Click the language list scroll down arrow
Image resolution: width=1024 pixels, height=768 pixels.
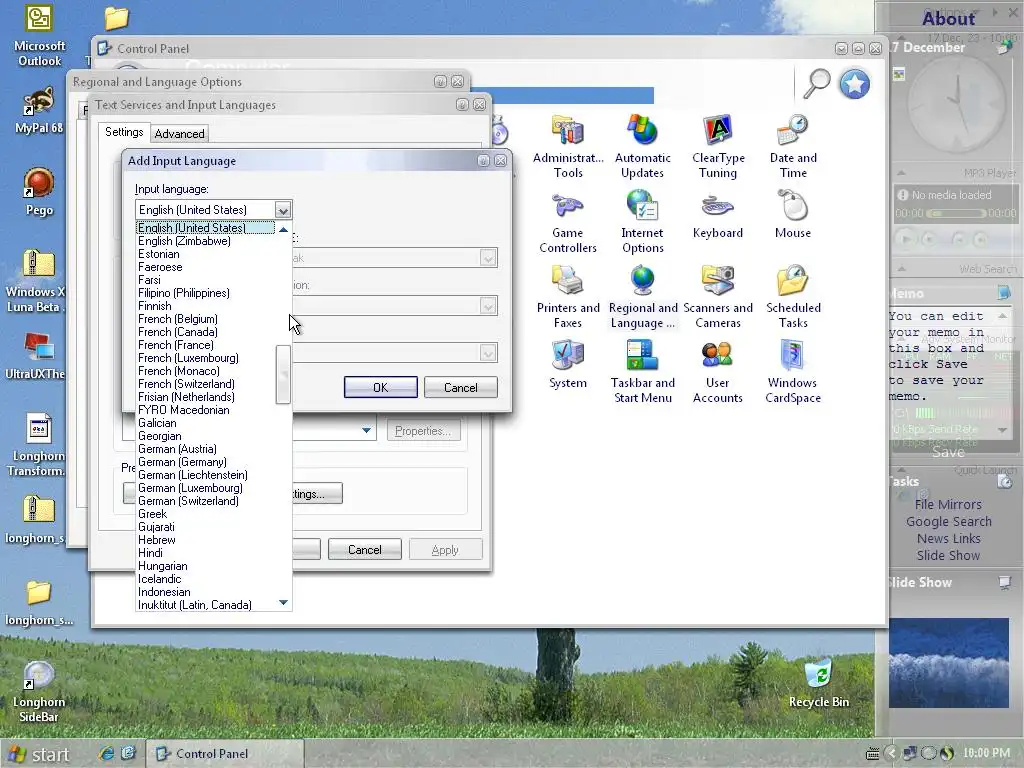click(x=283, y=603)
